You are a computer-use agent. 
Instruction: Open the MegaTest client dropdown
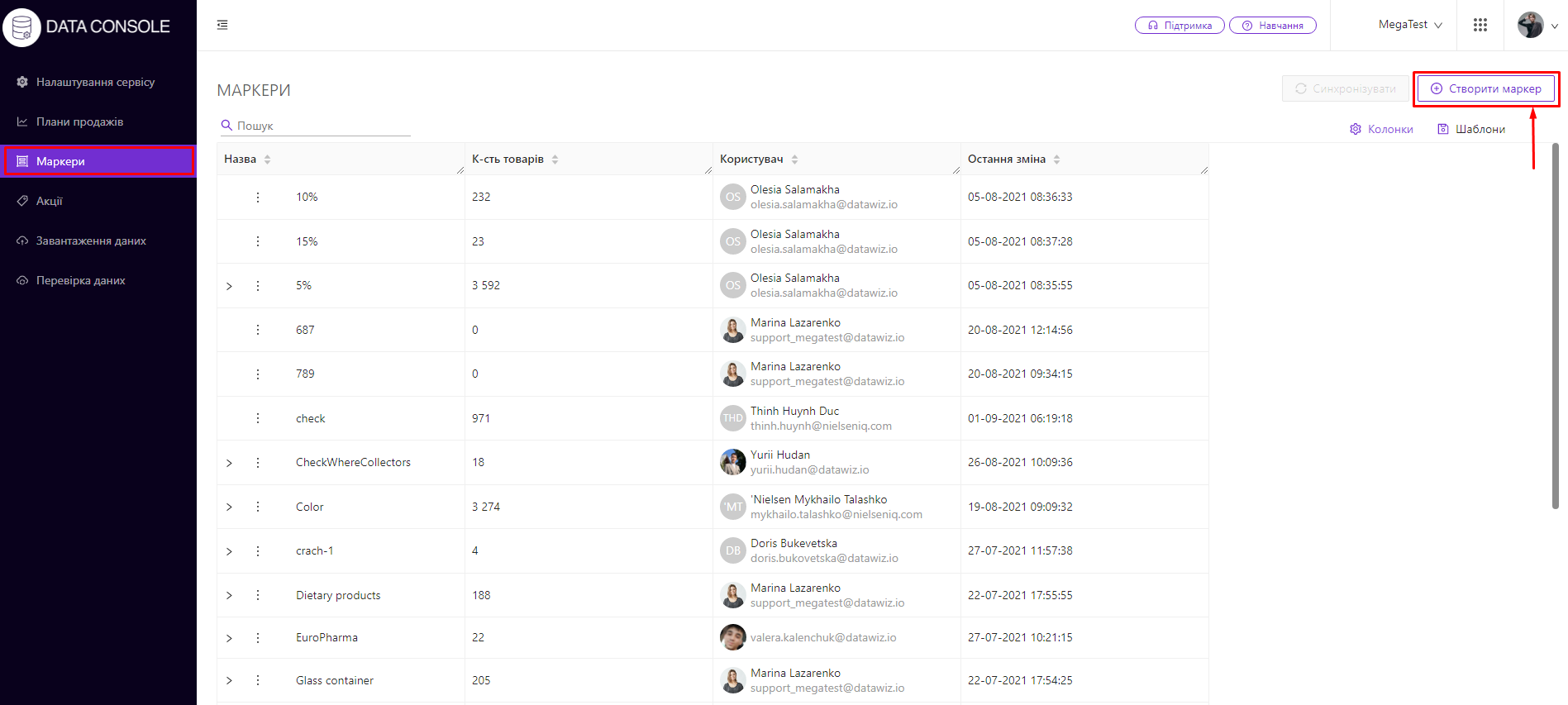pyautogui.click(x=1409, y=25)
